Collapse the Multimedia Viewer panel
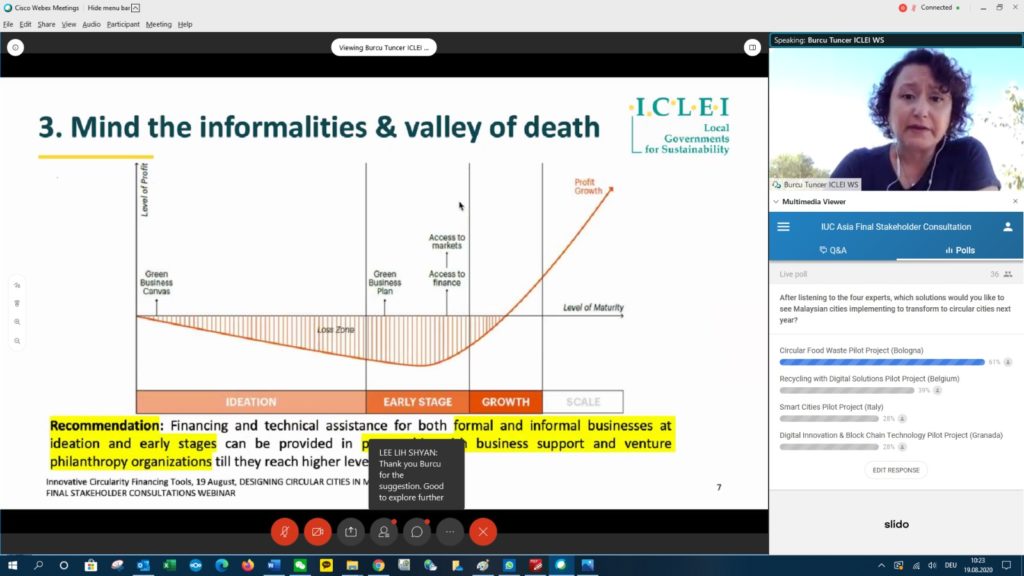Viewport: 1024px width, 576px height. 776,201
